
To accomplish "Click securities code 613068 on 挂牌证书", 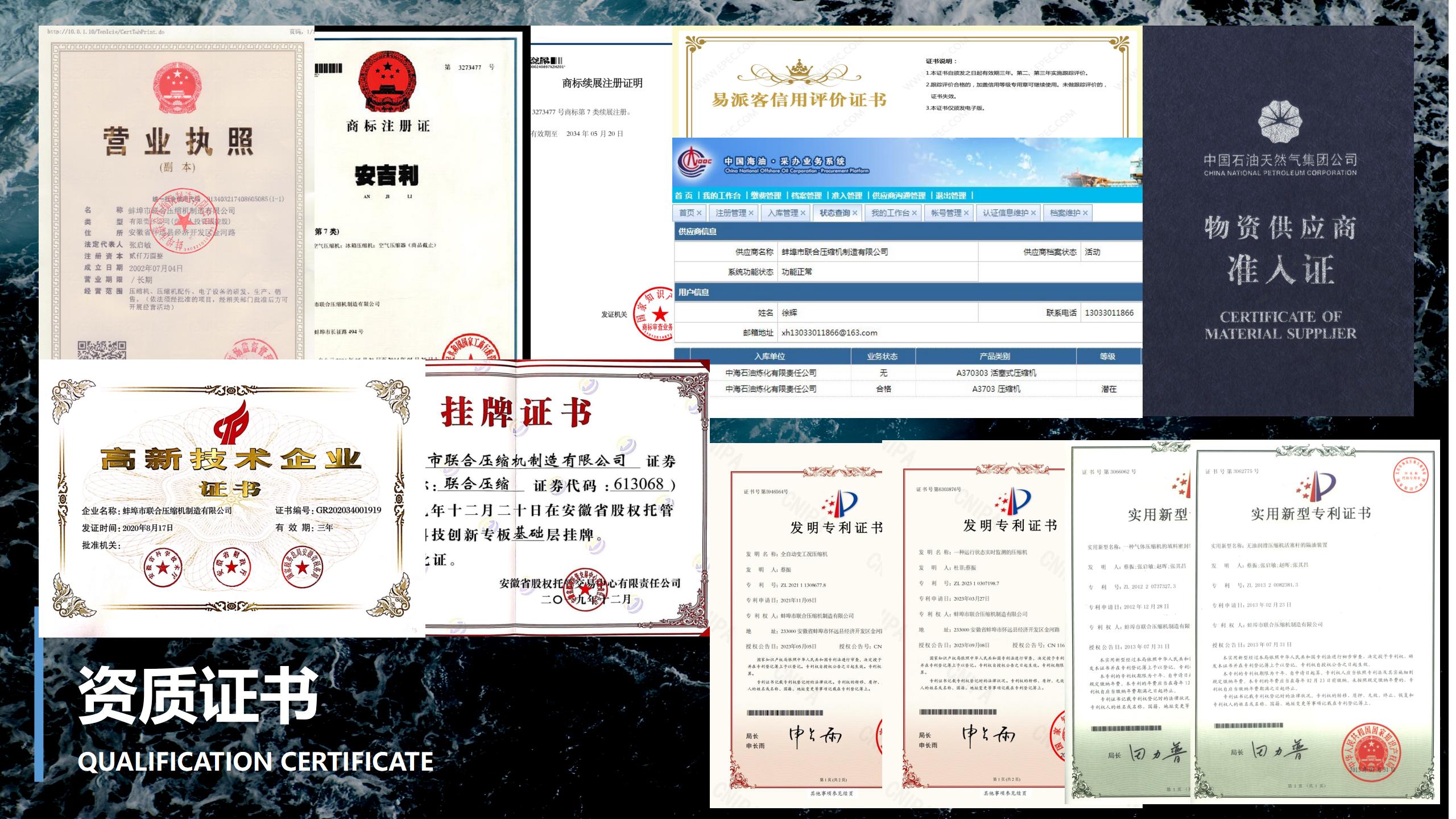I will point(639,483).
